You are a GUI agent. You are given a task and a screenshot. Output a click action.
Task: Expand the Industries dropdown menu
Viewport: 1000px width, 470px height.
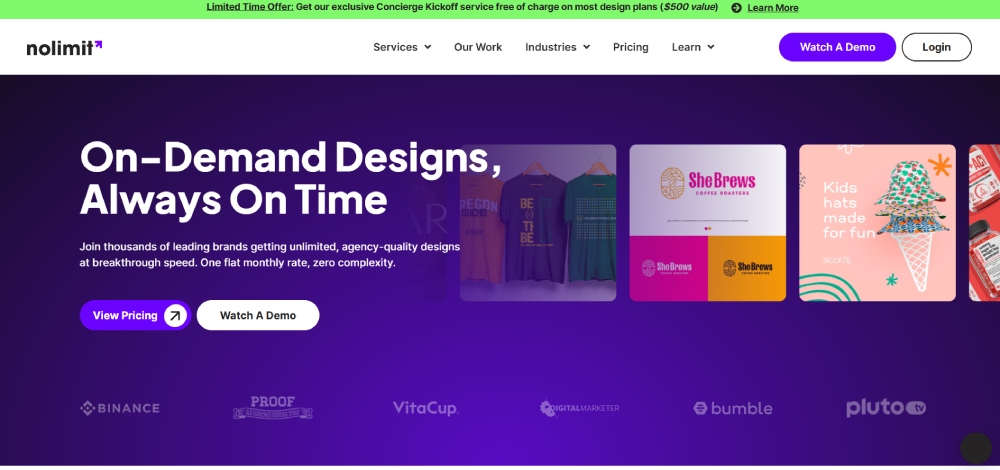coord(557,47)
